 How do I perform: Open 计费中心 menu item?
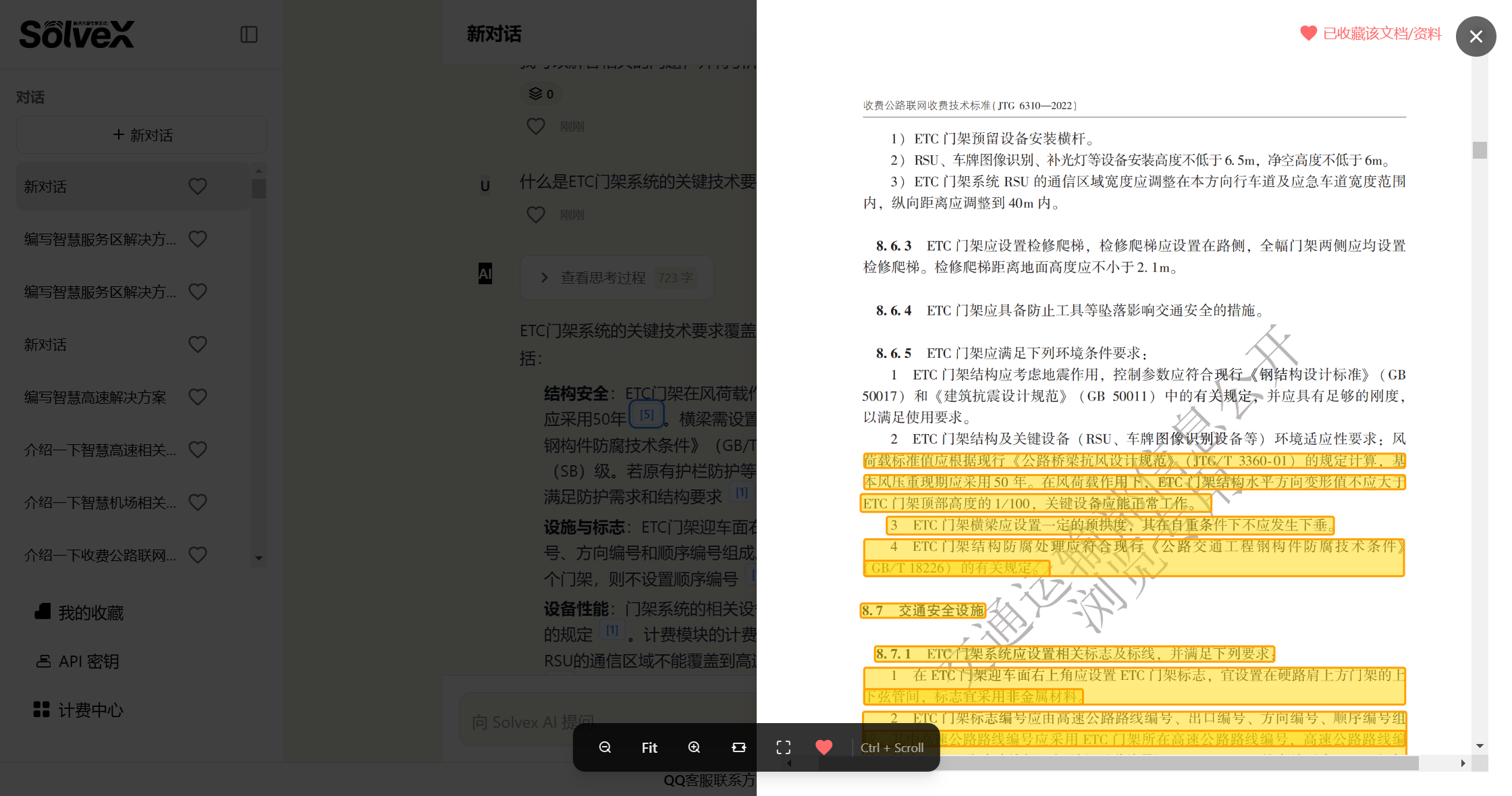pyautogui.click(x=90, y=710)
